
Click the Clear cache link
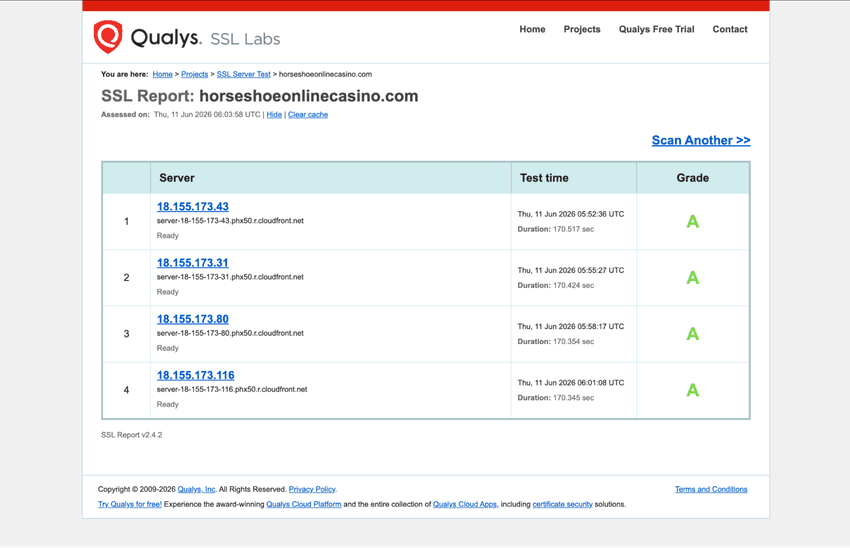[x=308, y=114]
